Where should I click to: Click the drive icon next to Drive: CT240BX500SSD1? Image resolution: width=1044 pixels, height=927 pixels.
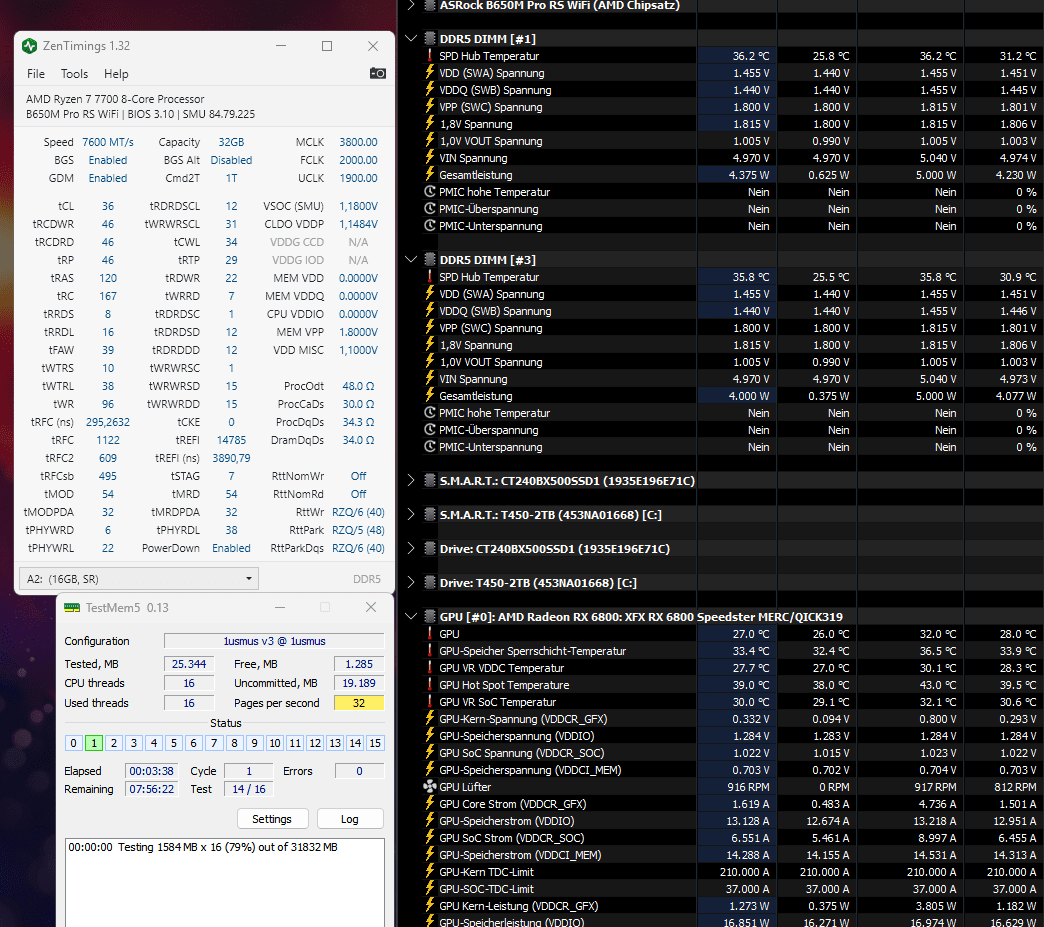tap(430, 549)
